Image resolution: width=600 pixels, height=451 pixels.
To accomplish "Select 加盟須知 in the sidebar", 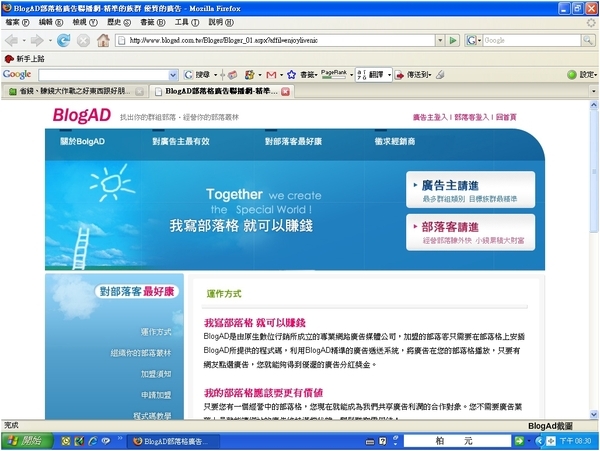I will pyautogui.click(x=156, y=374).
